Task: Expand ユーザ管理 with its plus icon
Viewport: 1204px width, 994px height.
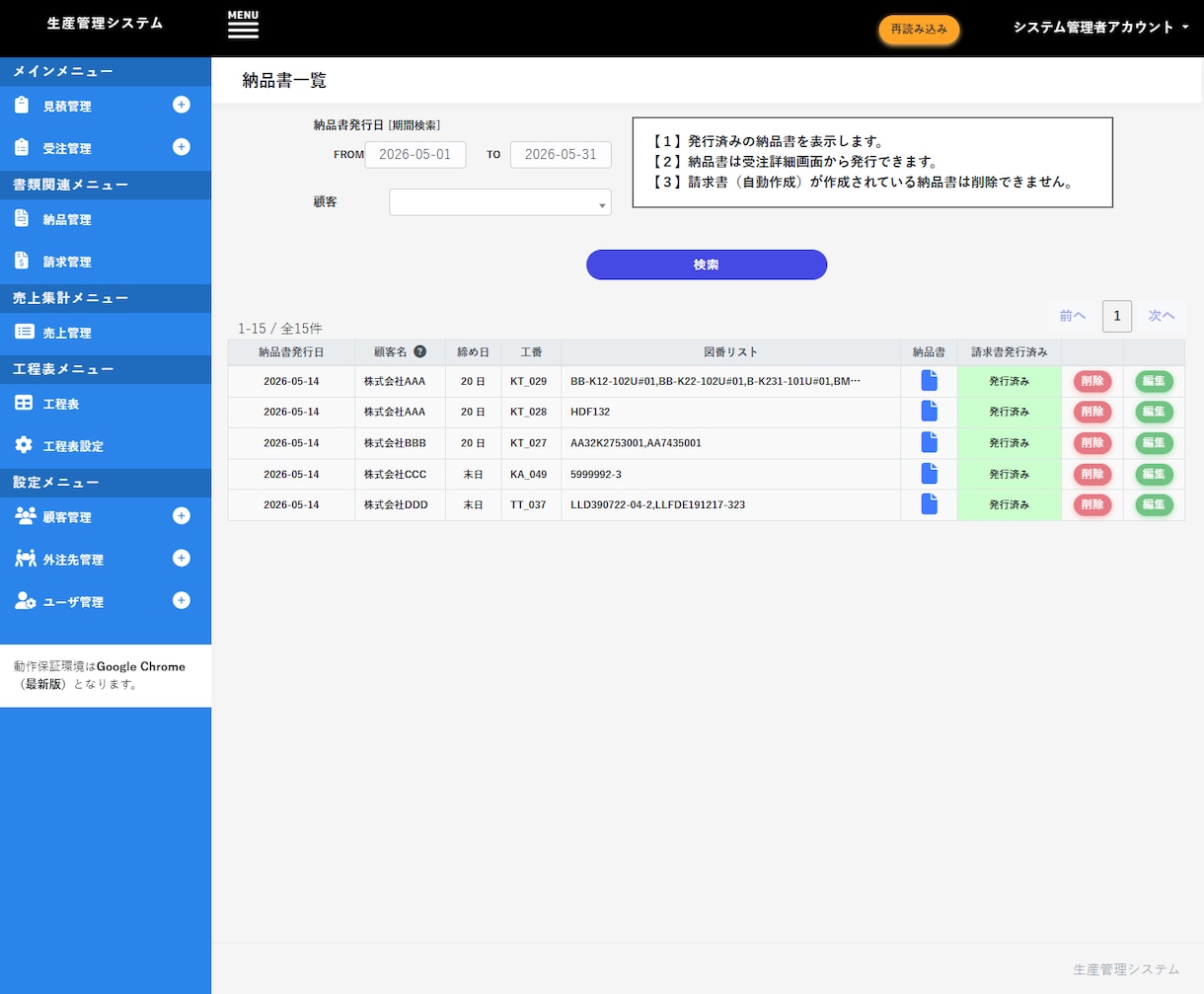Action: [x=182, y=600]
